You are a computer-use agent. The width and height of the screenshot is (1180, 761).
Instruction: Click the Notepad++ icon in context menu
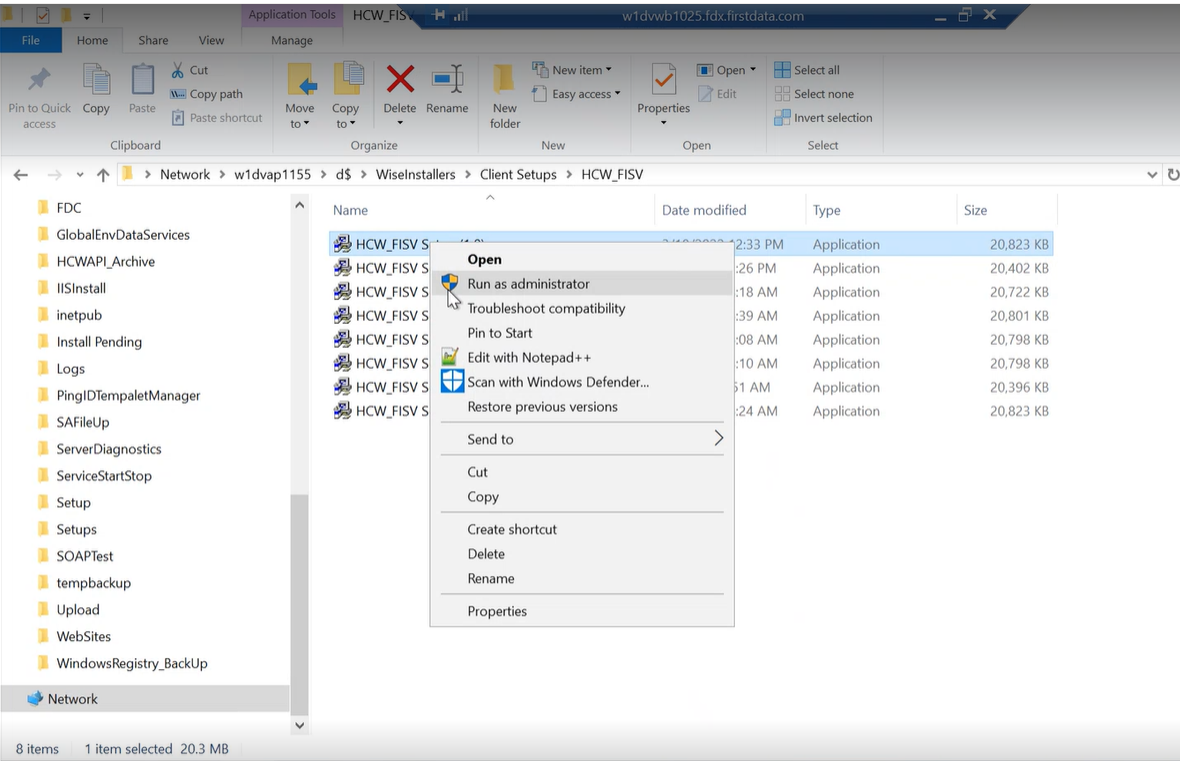[449, 357]
